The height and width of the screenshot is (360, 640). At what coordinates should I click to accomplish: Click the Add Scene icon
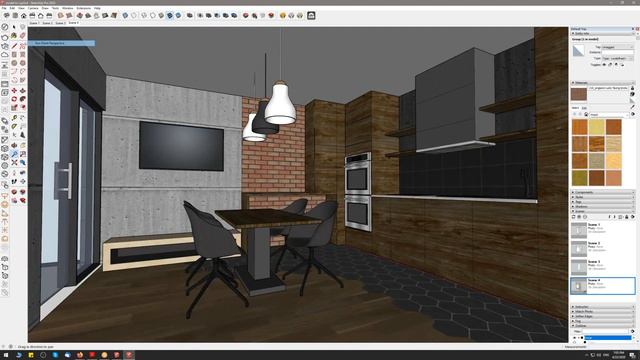click(x=579, y=217)
